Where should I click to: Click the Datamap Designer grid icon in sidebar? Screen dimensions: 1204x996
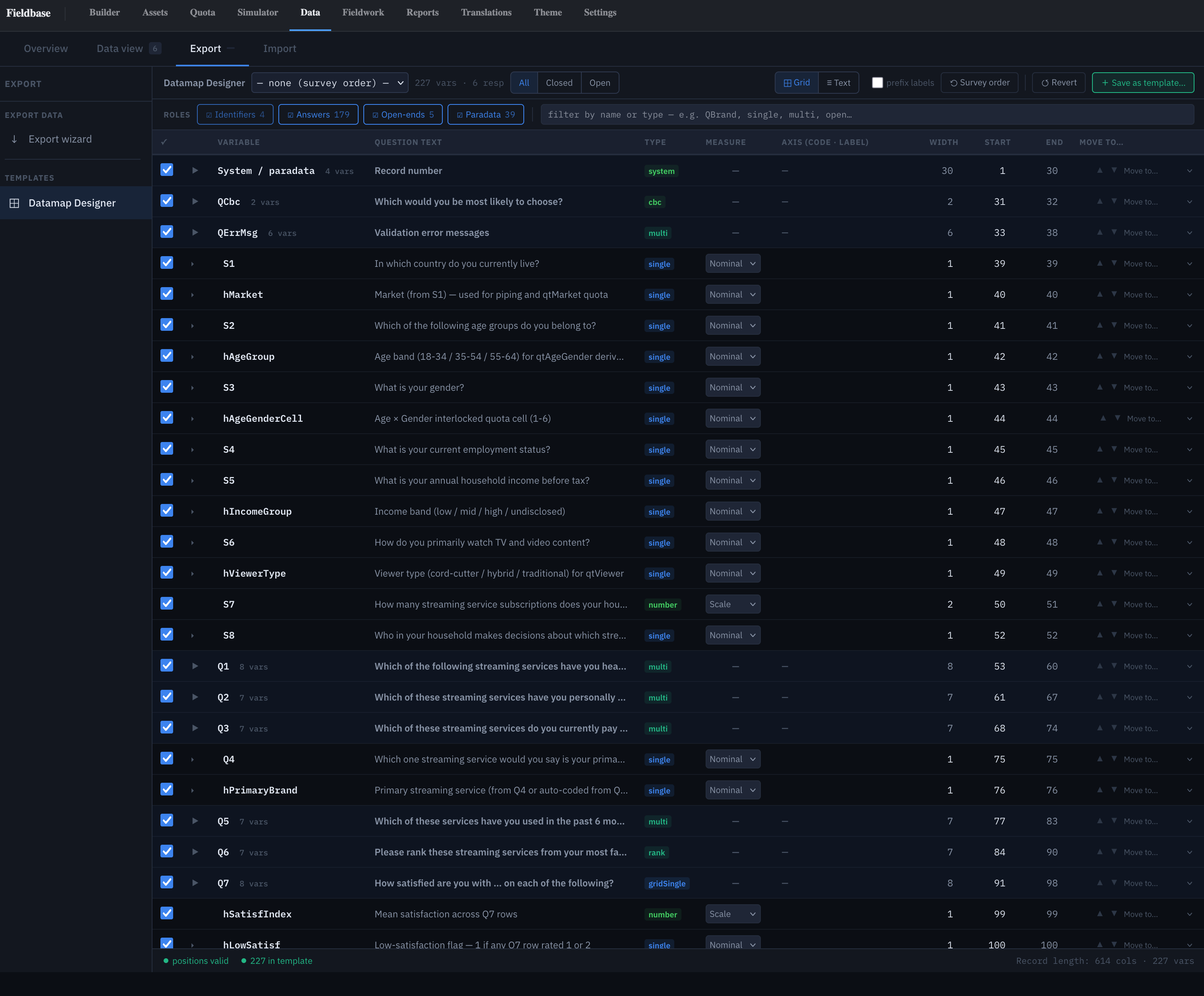(x=14, y=203)
